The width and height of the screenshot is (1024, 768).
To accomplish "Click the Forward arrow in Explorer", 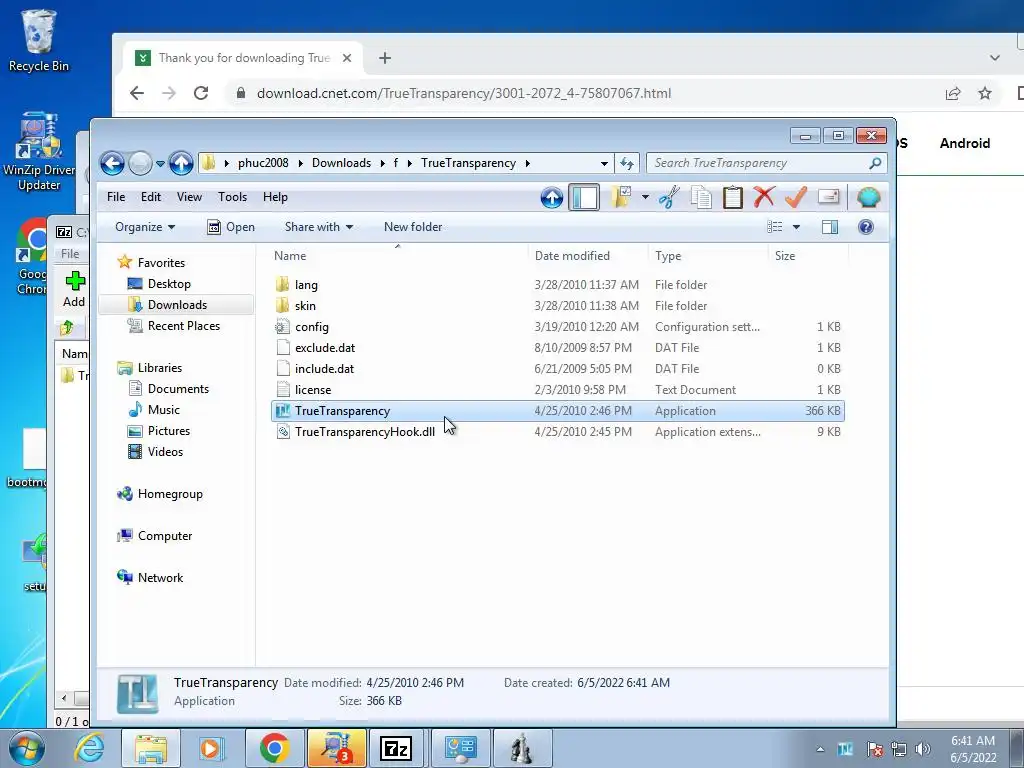I will tap(140, 163).
